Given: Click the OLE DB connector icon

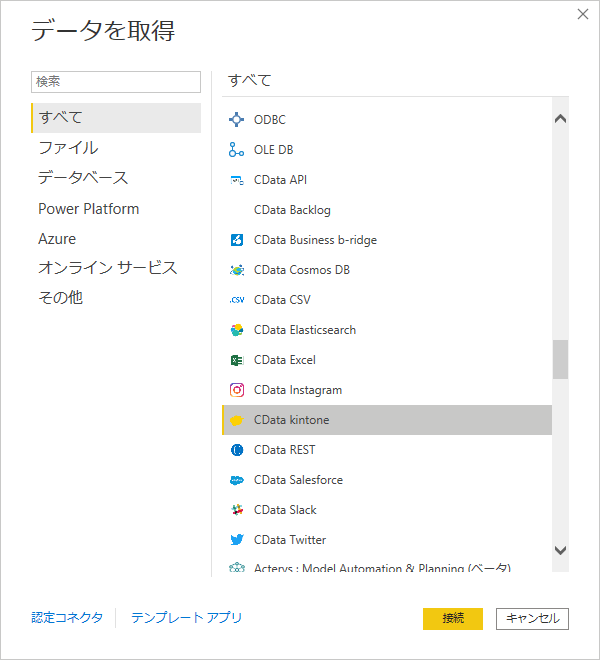Looking at the screenshot, I should pyautogui.click(x=236, y=149).
